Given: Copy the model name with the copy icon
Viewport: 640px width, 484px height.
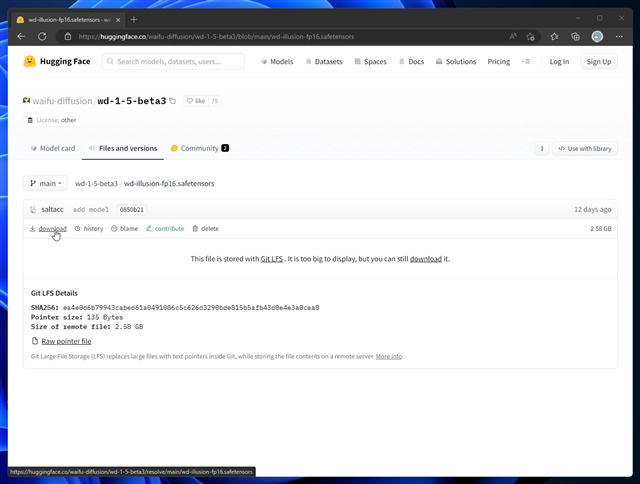Looking at the screenshot, I should [x=173, y=101].
